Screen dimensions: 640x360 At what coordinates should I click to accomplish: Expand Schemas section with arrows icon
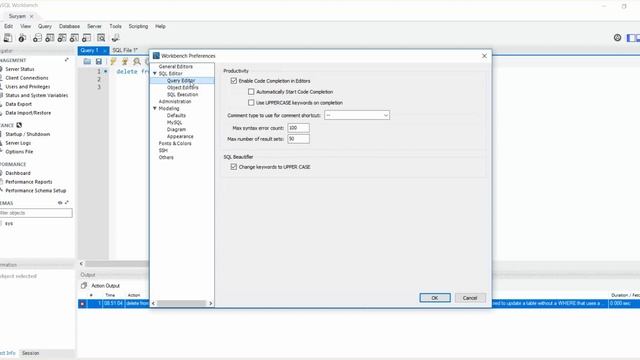67,203
